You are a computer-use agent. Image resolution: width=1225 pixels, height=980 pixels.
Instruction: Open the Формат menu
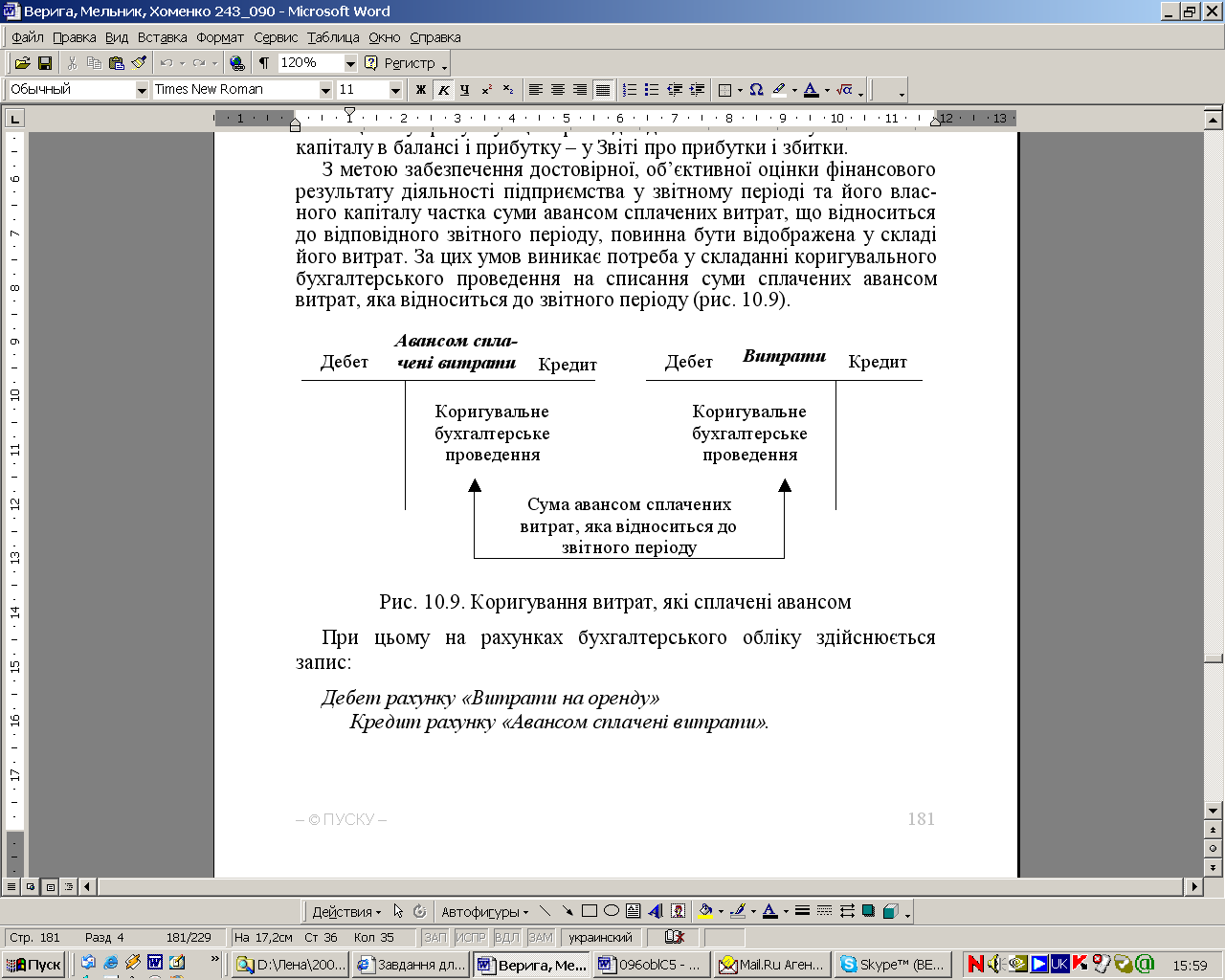[220, 37]
